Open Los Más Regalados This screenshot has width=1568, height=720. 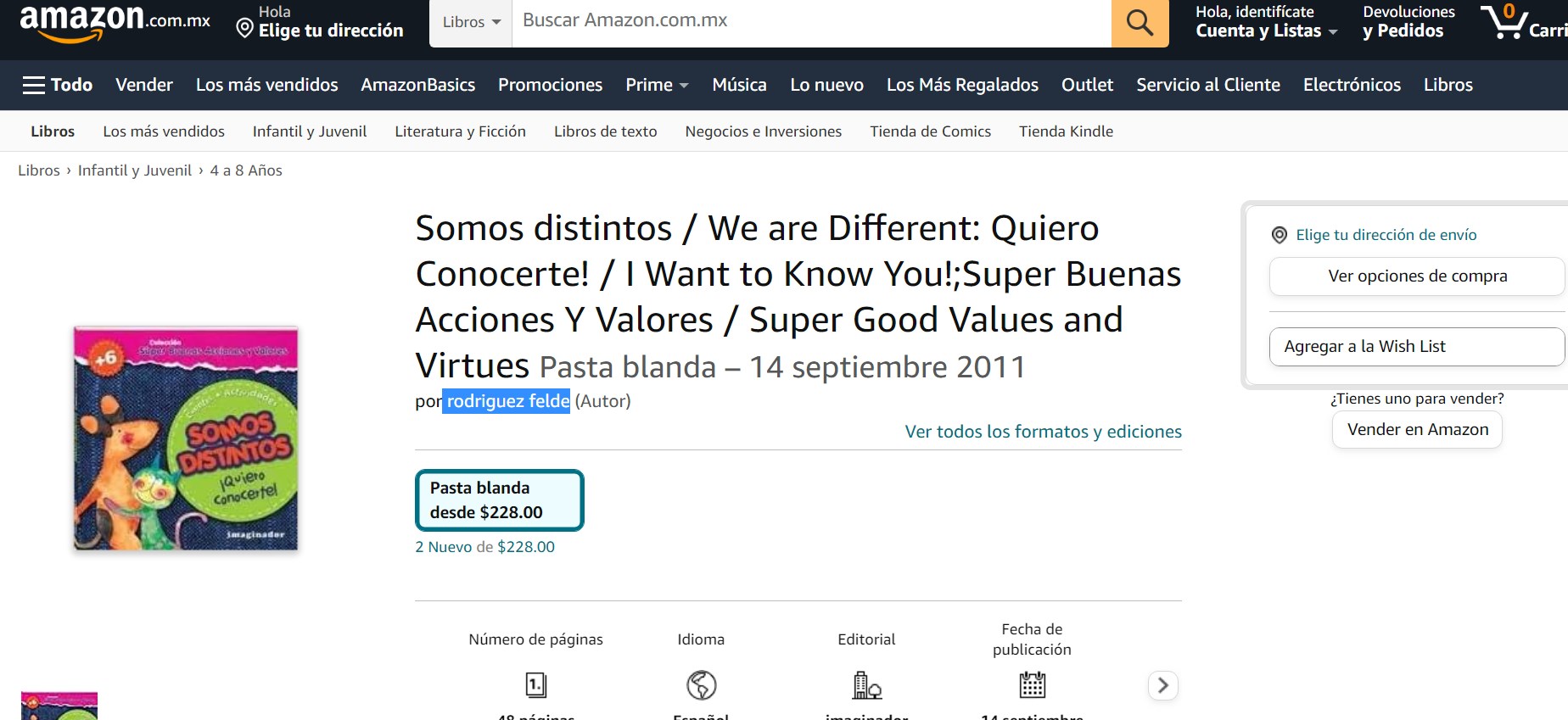[x=962, y=85]
